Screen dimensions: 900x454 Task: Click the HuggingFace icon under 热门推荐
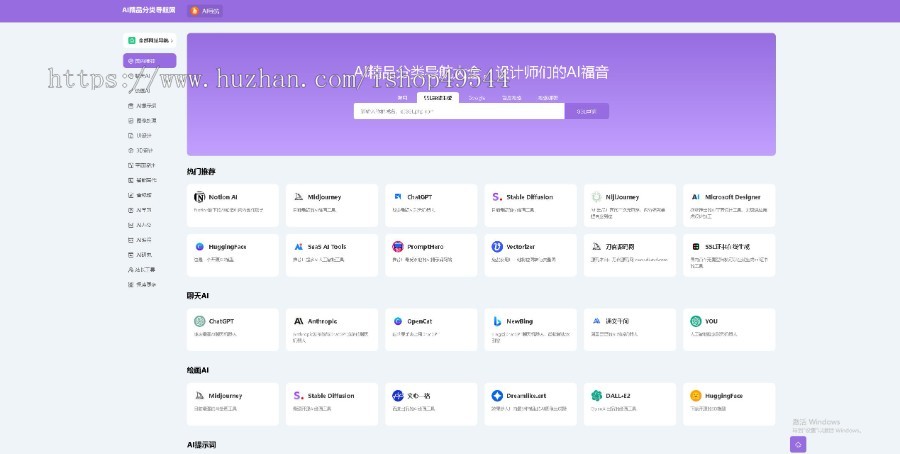point(200,247)
